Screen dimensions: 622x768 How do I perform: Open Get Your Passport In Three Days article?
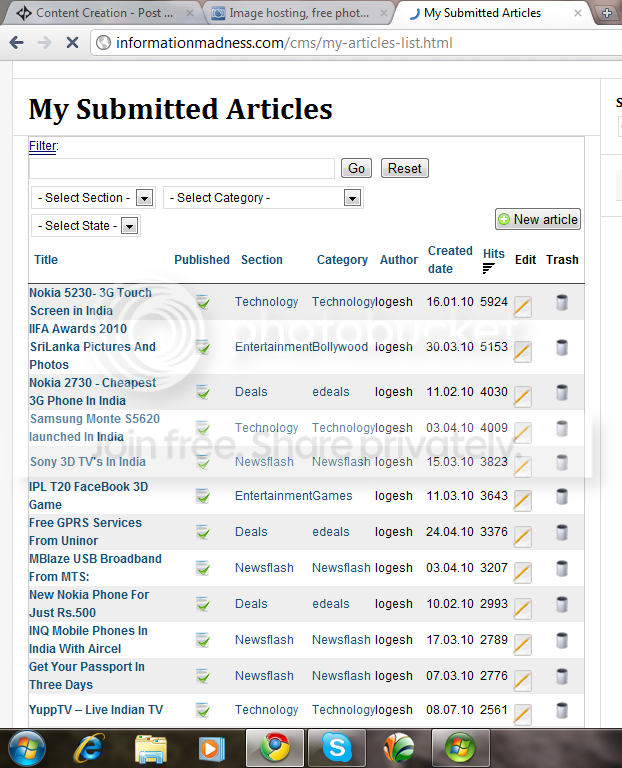87,675
